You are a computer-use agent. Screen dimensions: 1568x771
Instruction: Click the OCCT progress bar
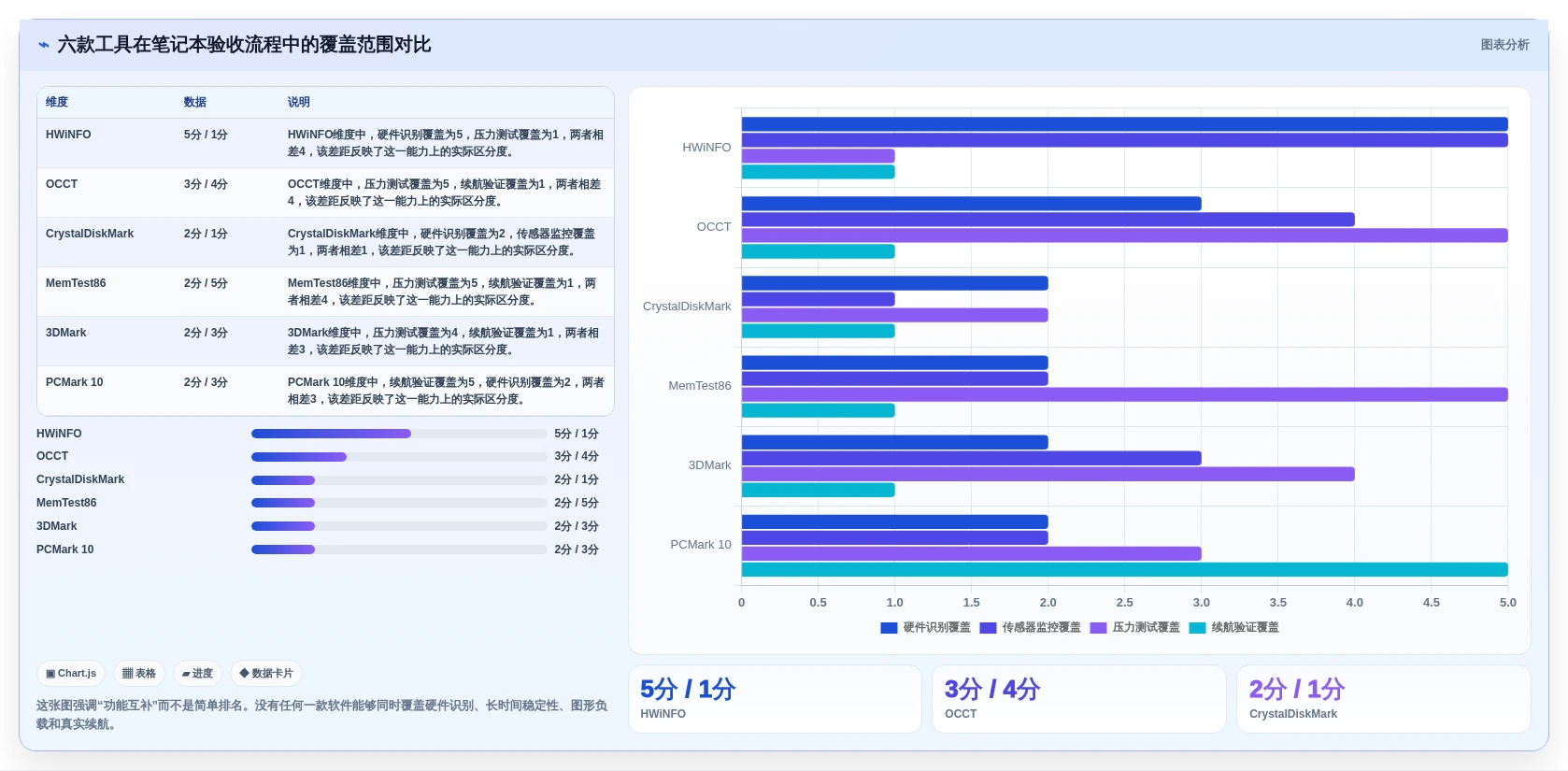coord(399,457)
